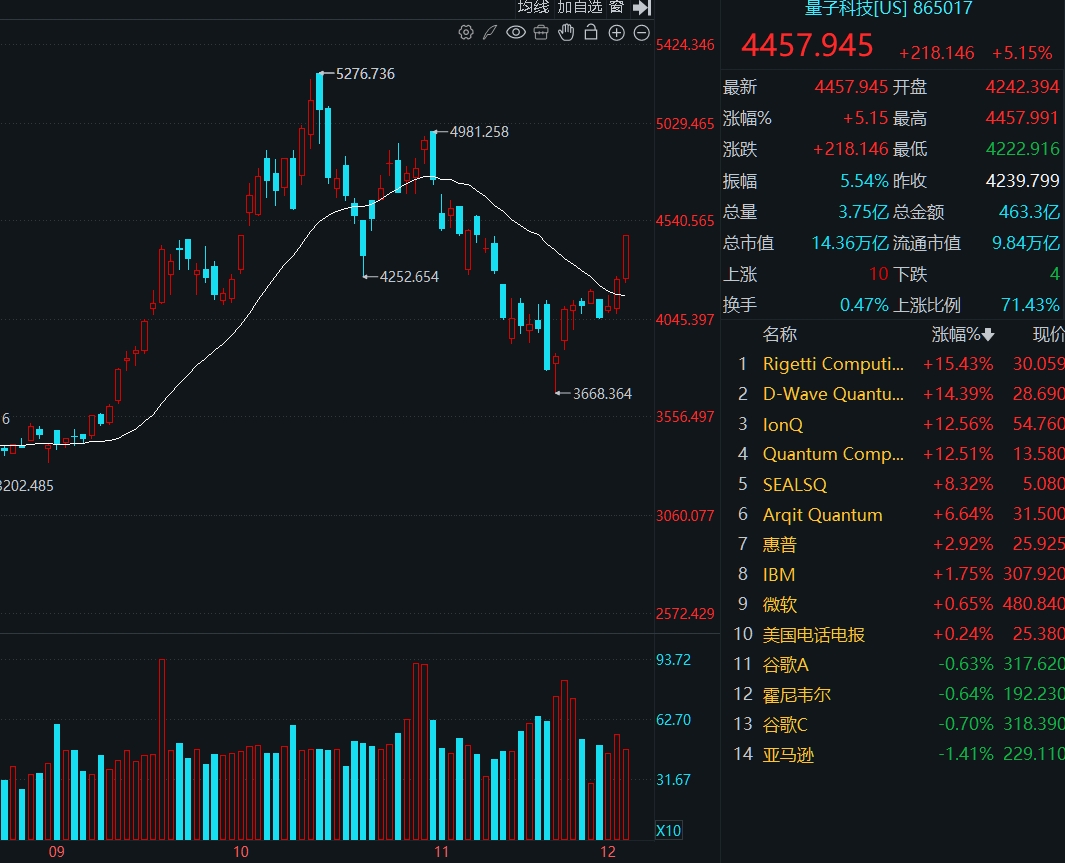1065x863 pixels.
Task: Zoom in with plus icon
Action: (616, 32)
